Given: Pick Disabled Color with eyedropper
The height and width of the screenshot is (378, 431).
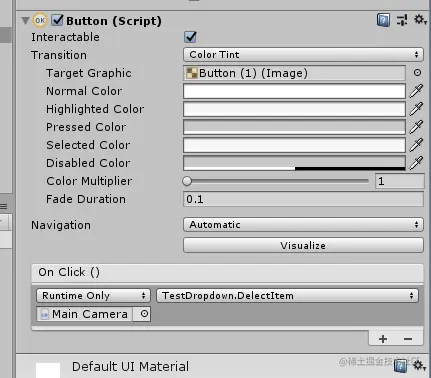Looking at the screenshot, I should click(416, 163).
